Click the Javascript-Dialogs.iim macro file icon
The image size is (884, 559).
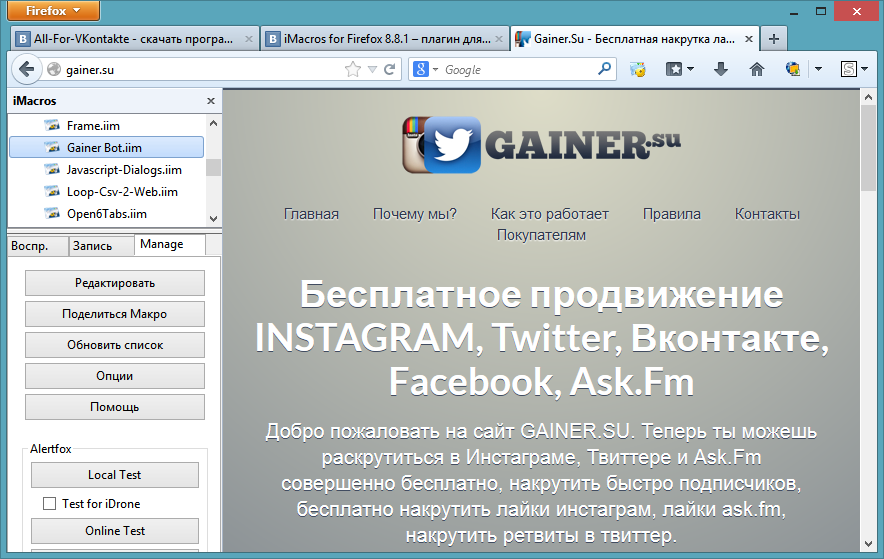[52, 169]
